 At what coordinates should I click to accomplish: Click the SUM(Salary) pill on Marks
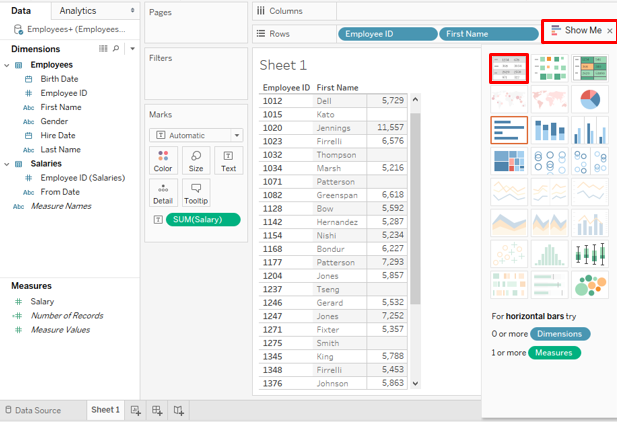point(203,220)
